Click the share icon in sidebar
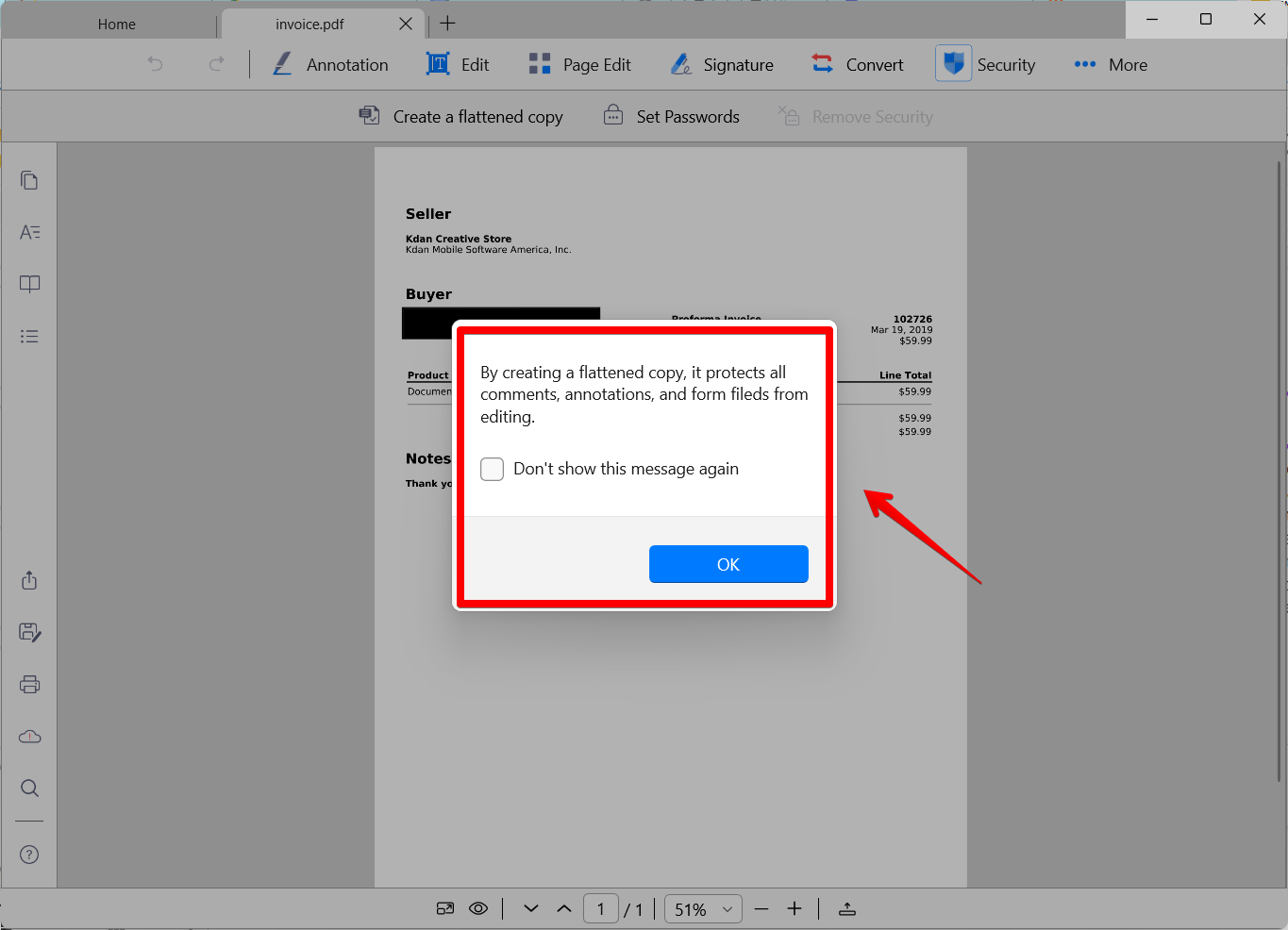The image size is (1288, 930). pos(29,580)
